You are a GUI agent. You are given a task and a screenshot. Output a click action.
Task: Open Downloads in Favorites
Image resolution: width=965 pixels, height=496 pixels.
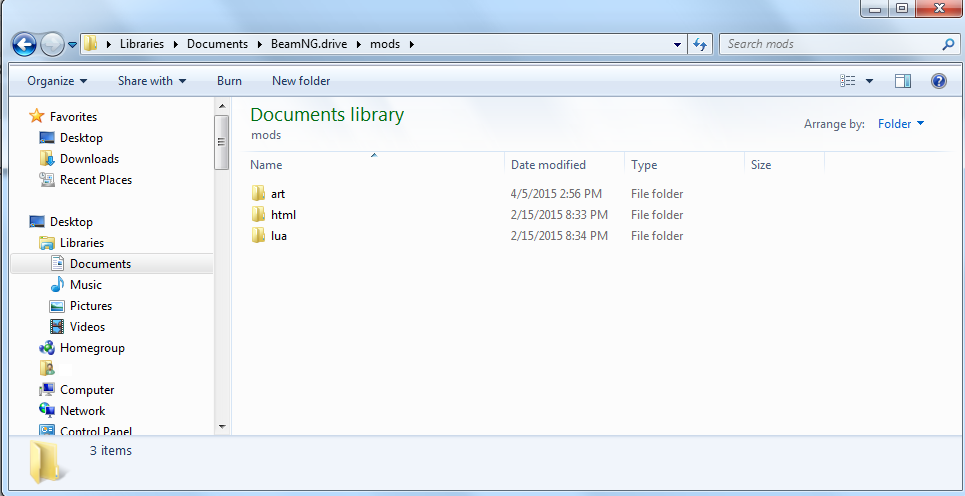coord(89,159)
